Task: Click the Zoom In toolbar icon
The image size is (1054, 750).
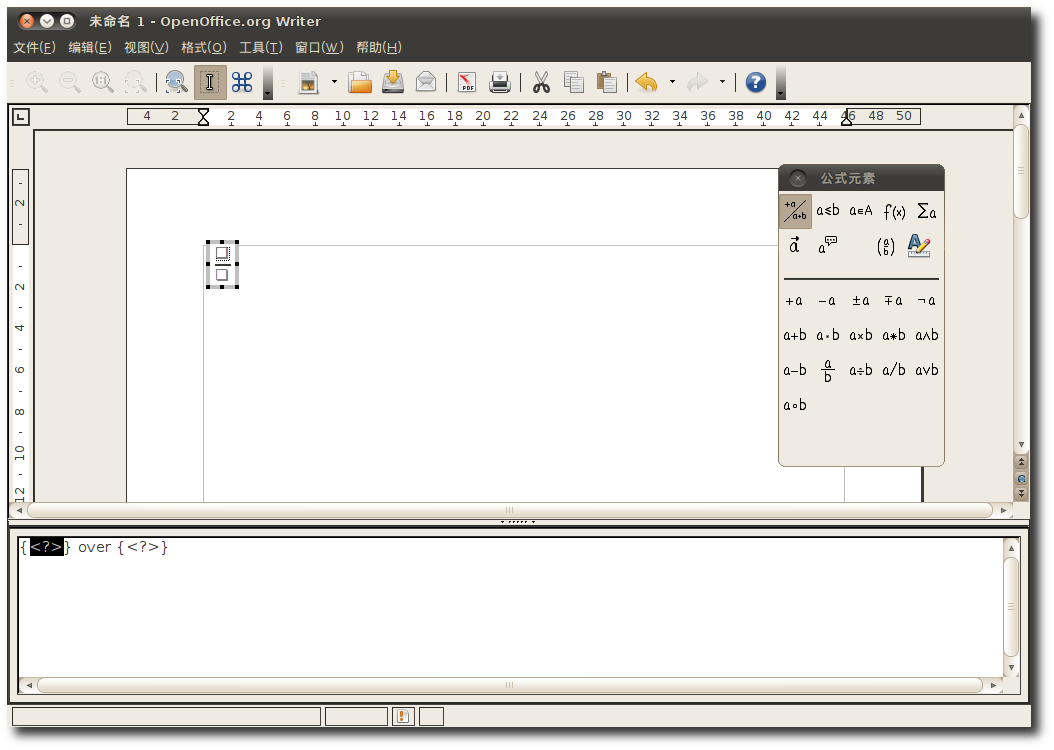Action: 37,83
